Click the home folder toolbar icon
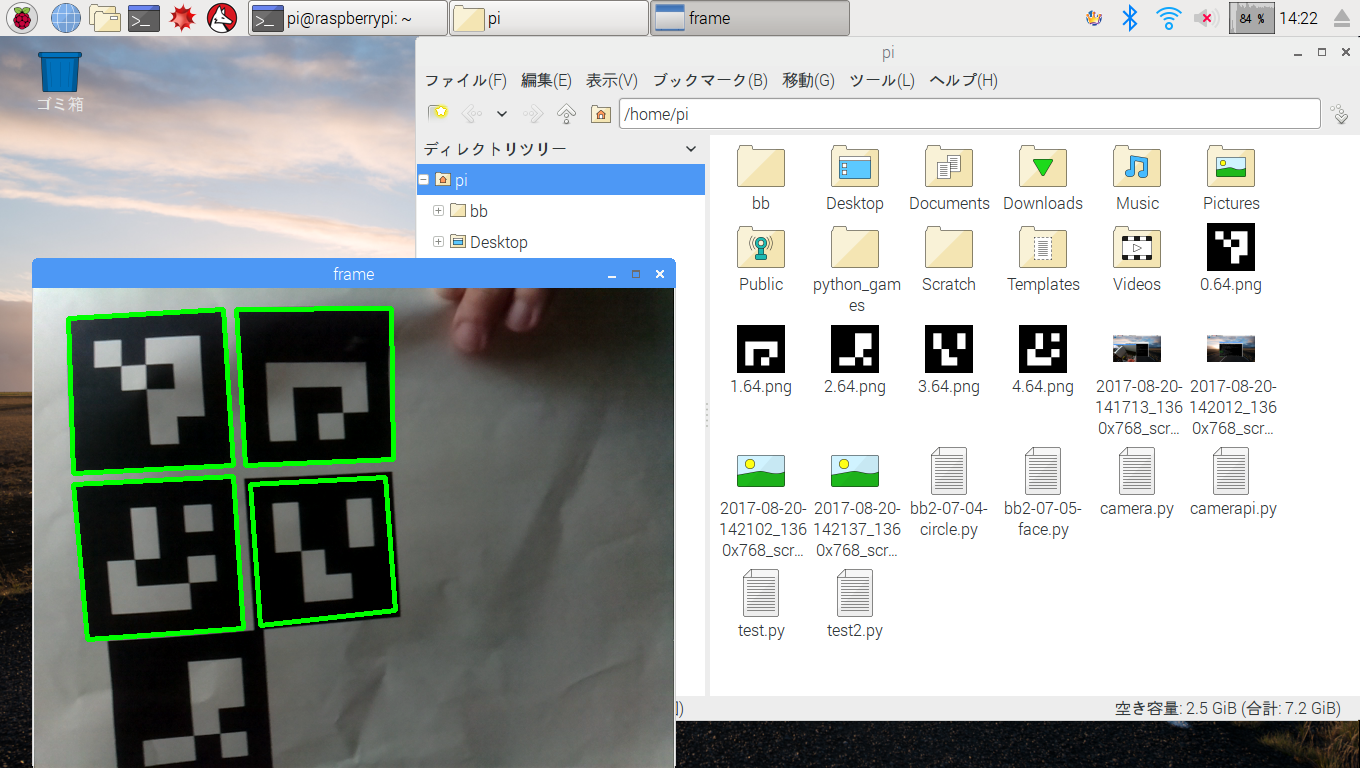This screenshot has width=1360, height=768. coord(600,114)
